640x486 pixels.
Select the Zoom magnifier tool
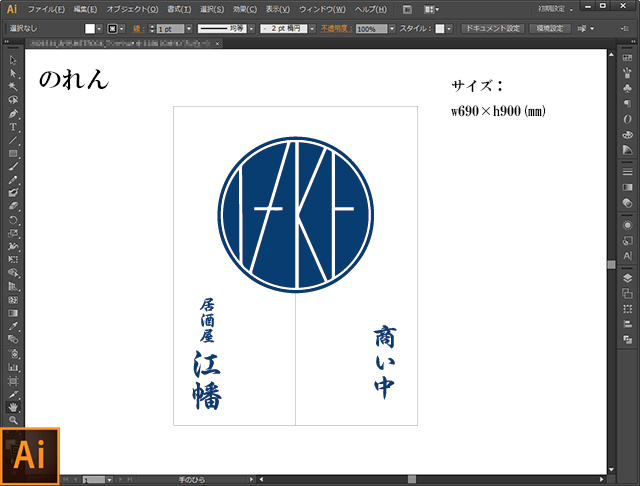[13, 420]
